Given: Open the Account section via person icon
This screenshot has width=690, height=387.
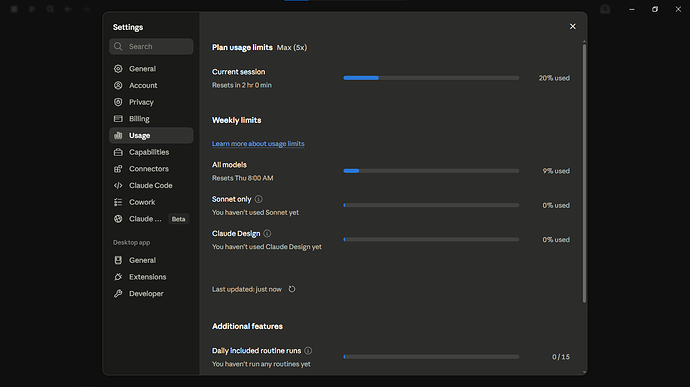Looking at the screenshot, I should [x=118, y=85].
